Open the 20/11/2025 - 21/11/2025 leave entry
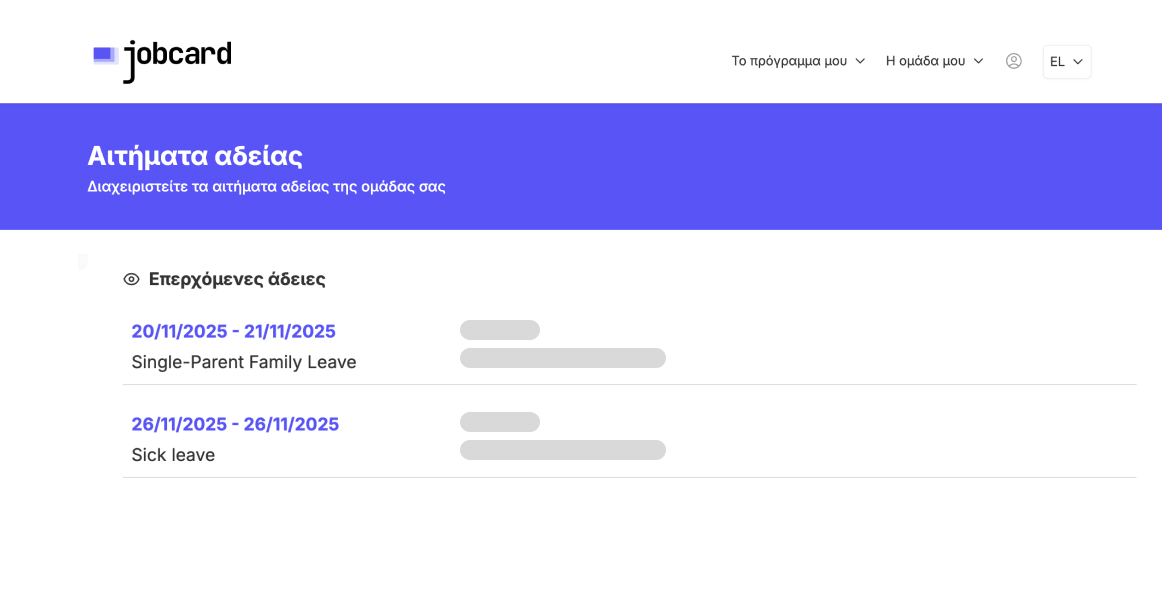The image size is (1162, 600). [233, 331]
